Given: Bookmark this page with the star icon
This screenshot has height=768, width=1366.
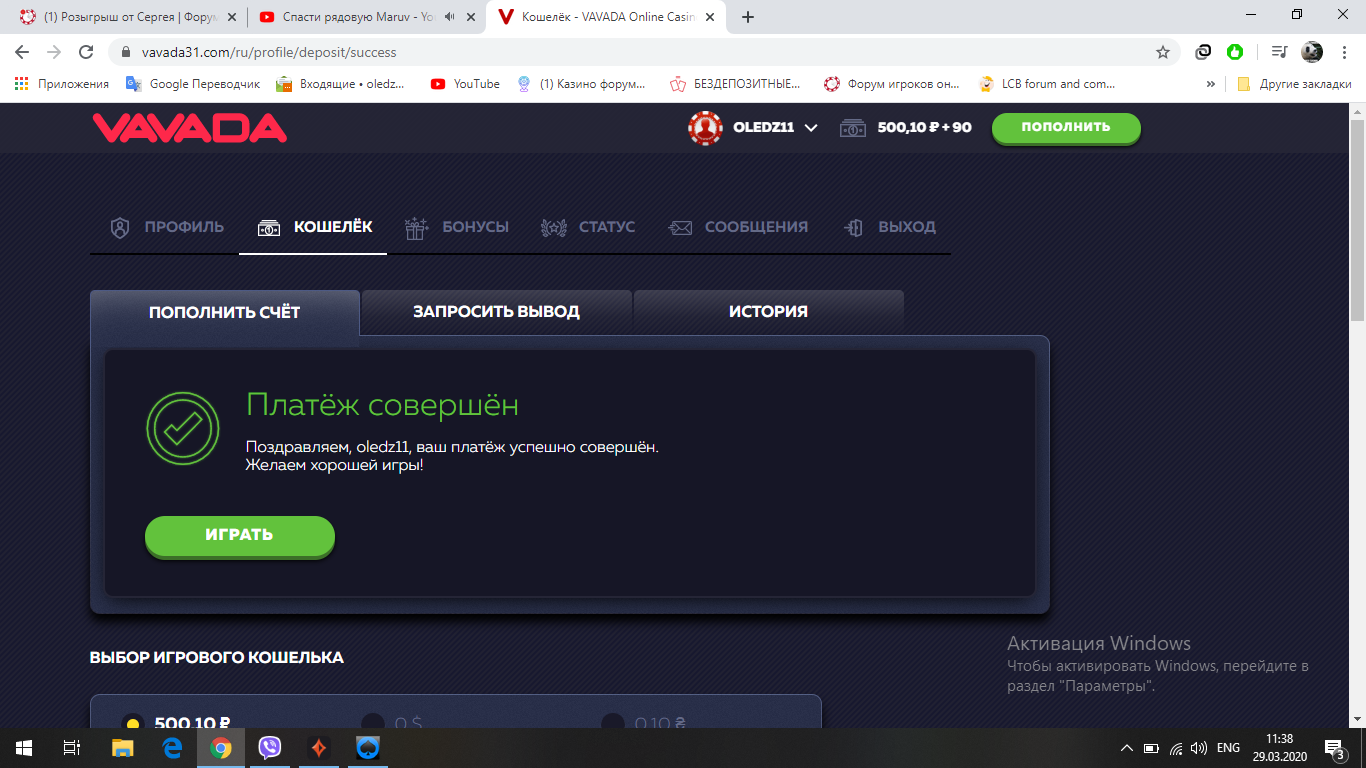Looking at the screenshot, I should 1163,52.
